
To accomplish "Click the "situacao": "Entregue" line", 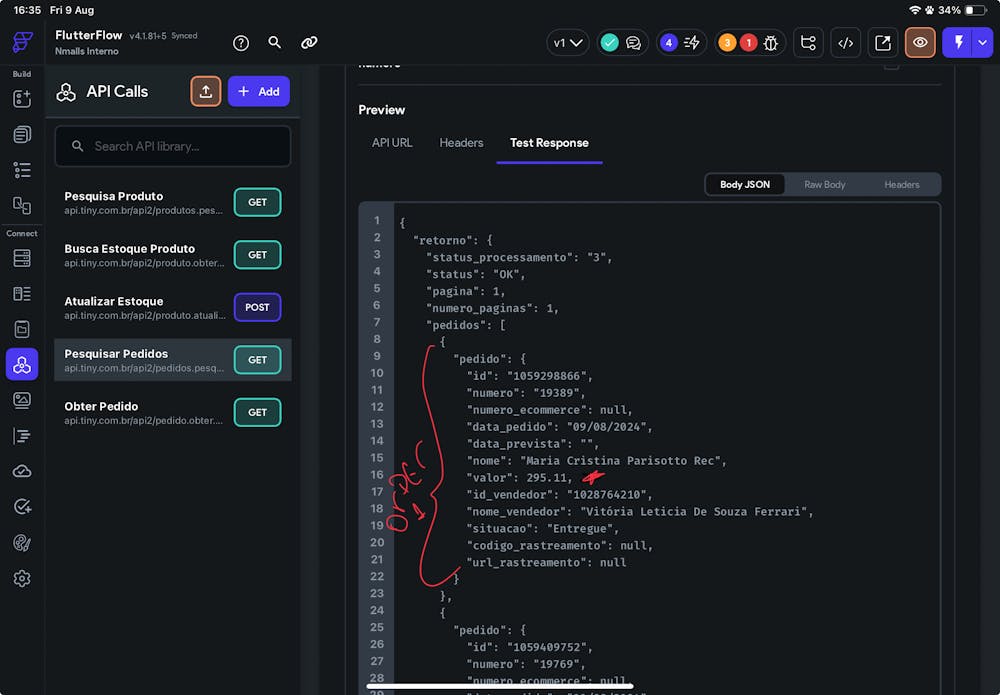I will (543, 529).
